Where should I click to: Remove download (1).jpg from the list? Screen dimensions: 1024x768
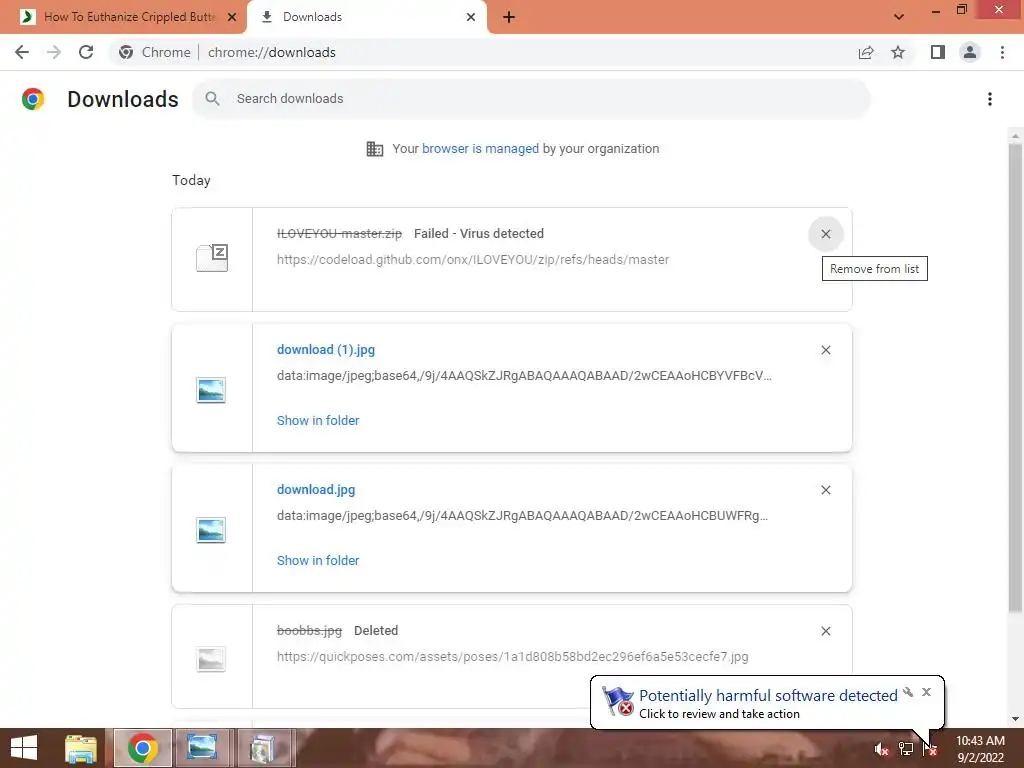pos(825,350)
